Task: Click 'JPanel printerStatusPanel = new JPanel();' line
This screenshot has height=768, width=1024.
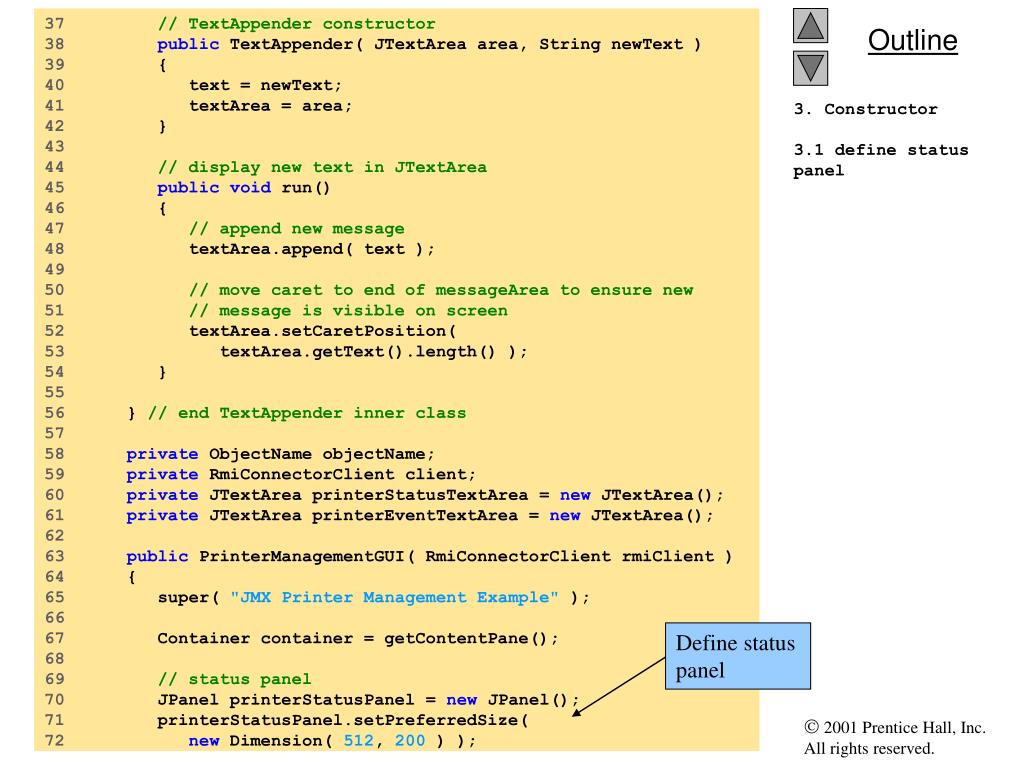Action: click(x=368, y=700)
